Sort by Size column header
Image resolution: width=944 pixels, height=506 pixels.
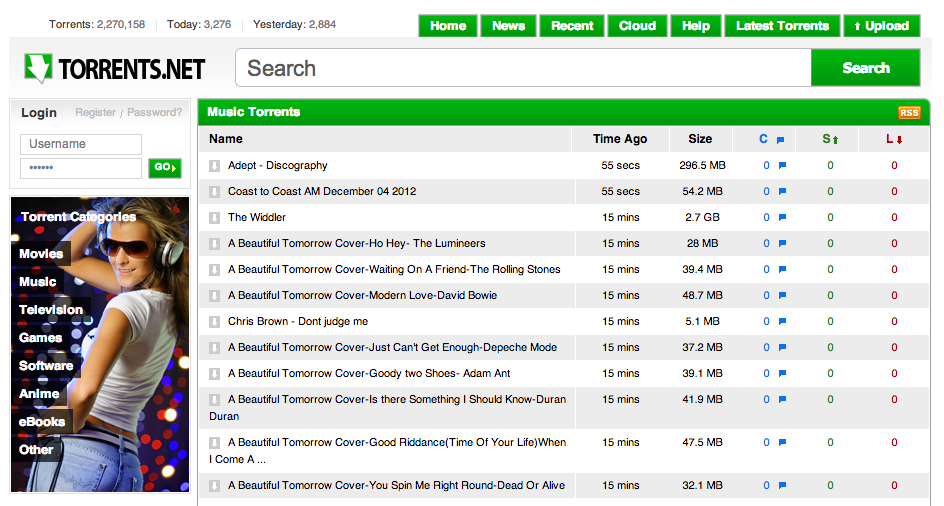(x=700, y=139)
